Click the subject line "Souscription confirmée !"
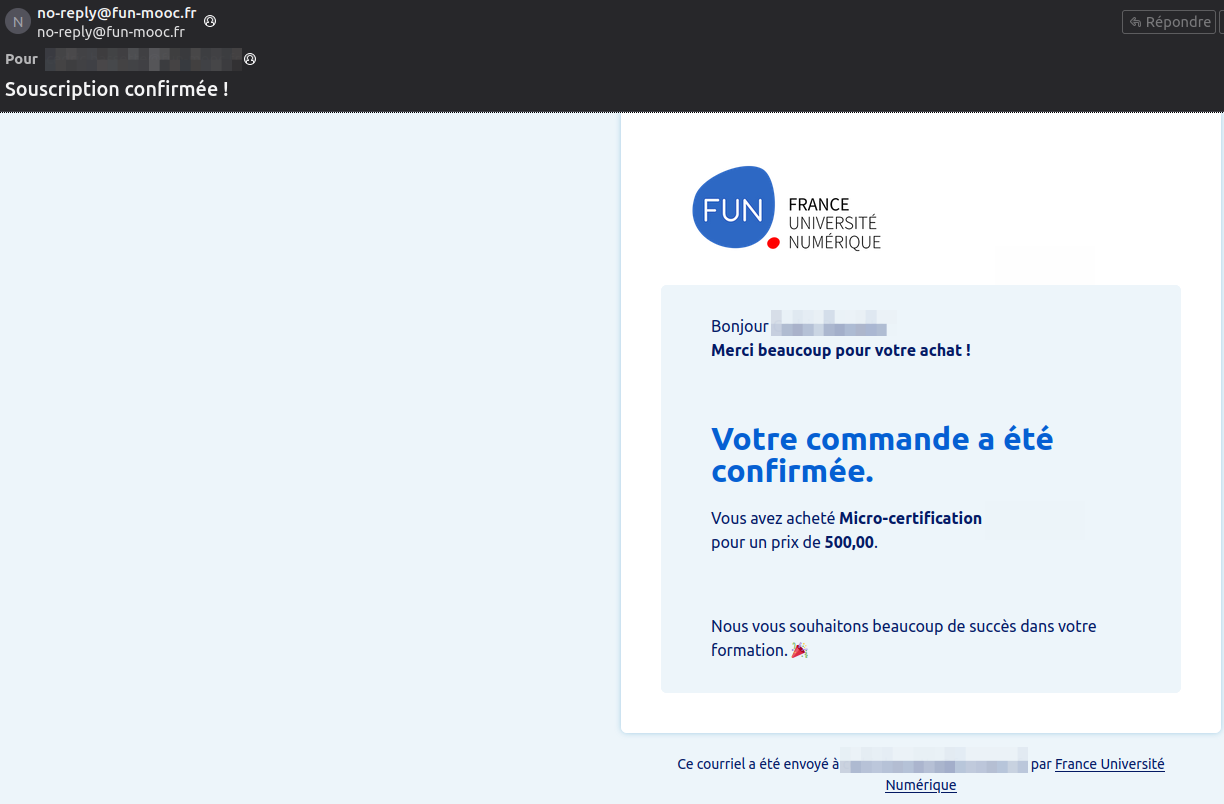 click(x=117, y=88)
